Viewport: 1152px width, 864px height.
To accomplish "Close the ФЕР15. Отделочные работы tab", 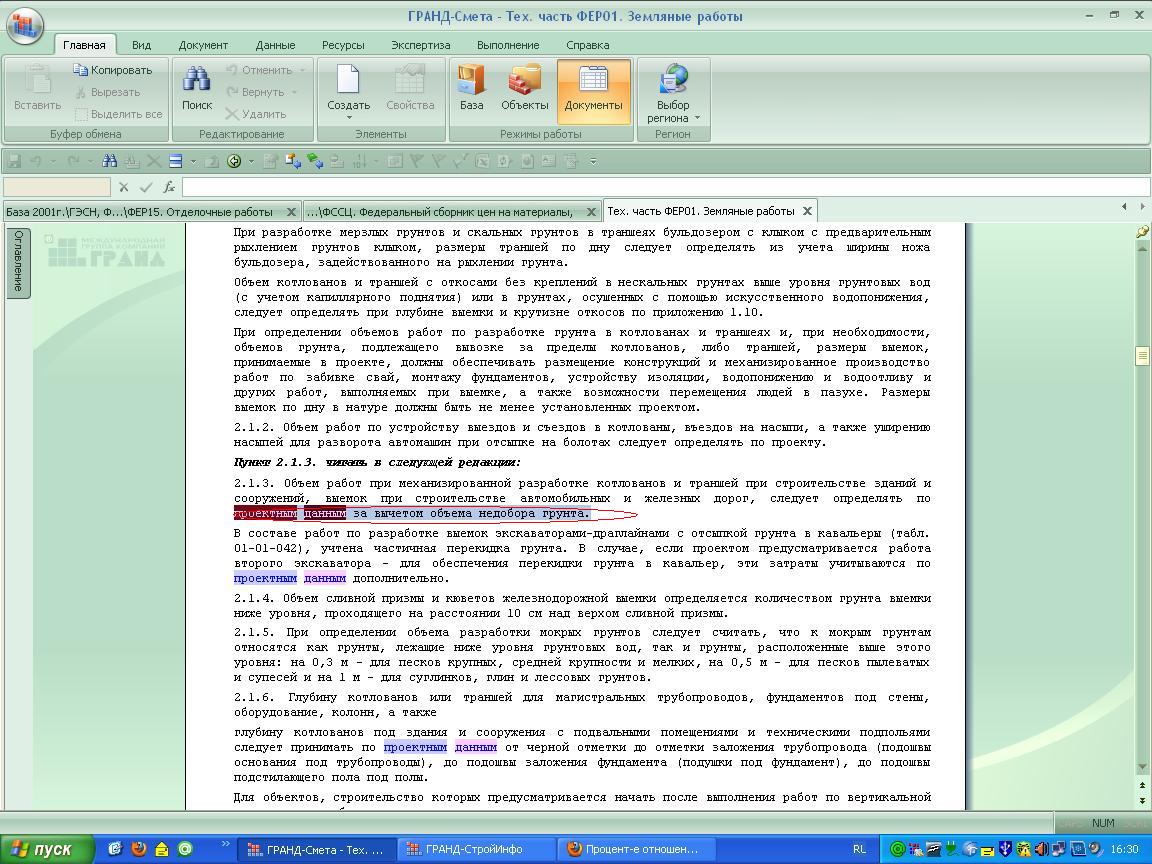I will coord(291,212).
